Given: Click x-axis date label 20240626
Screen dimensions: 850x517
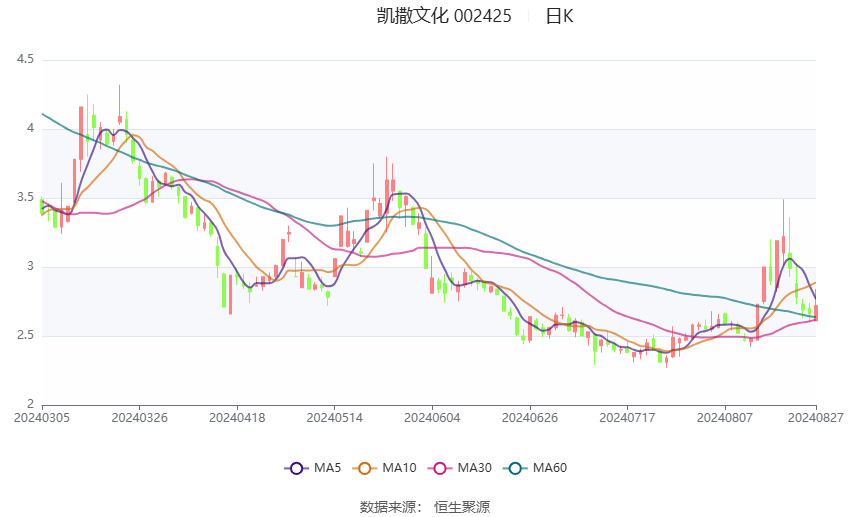Looking at the screenshot, I should pyautogui.click(x=530, y=418).
